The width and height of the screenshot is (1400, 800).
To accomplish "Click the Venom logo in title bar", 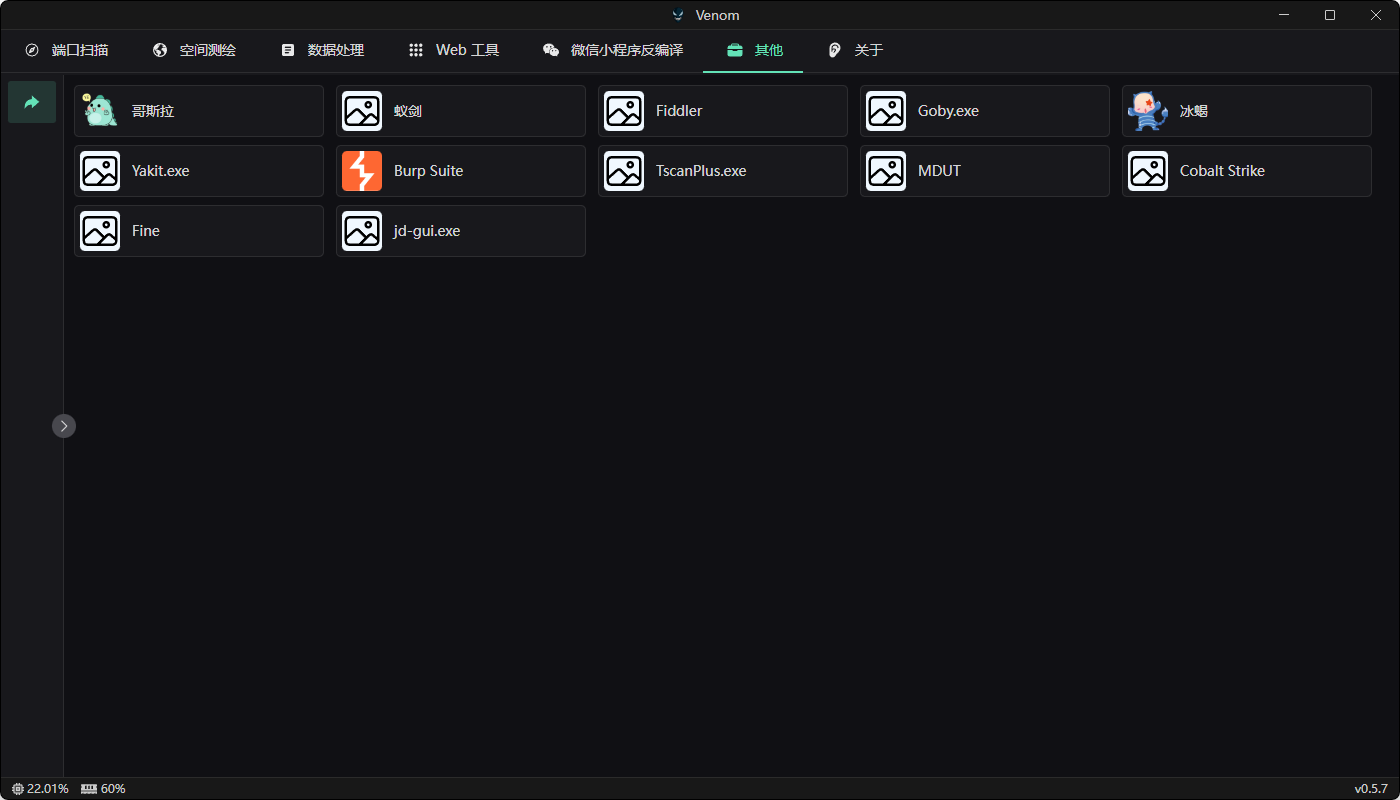I will pyautogui.click(x=678, y=15).
